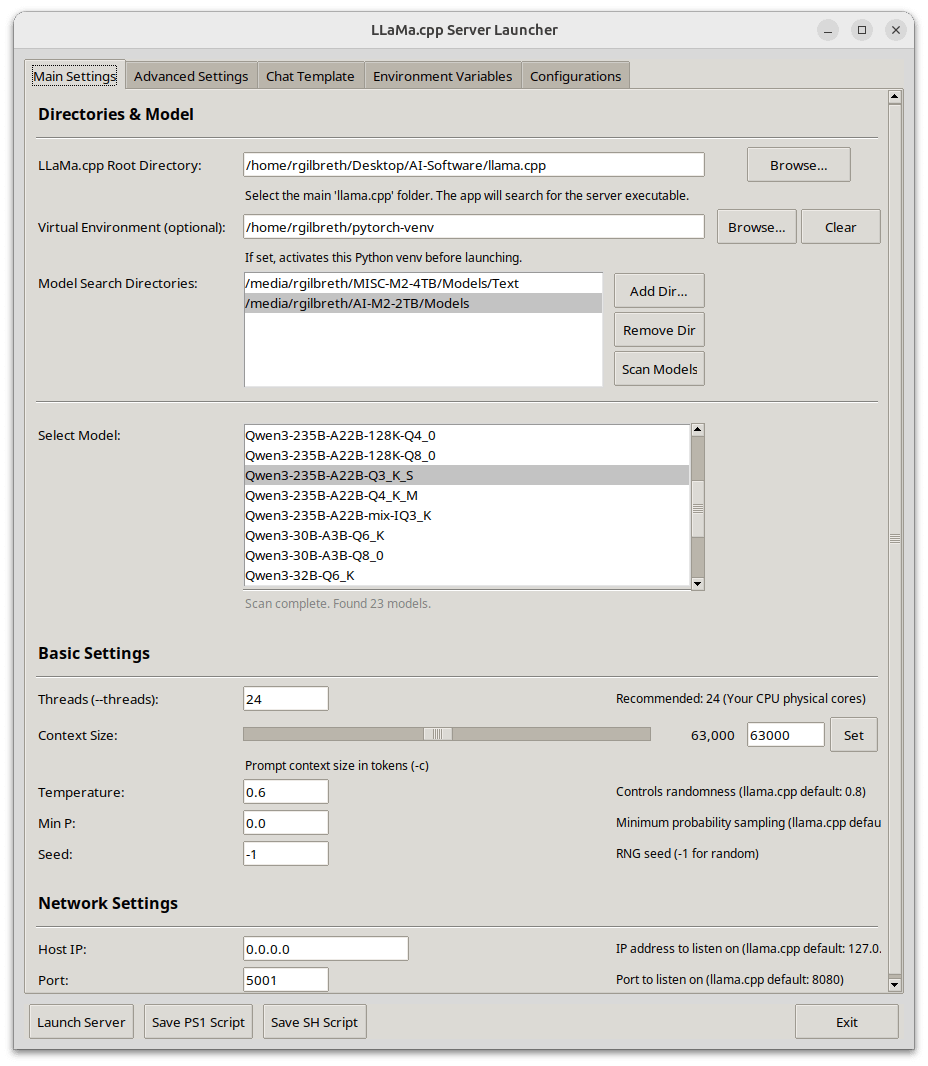
Task: Open the Environment Variables tab
Action: tap(443, 75)
